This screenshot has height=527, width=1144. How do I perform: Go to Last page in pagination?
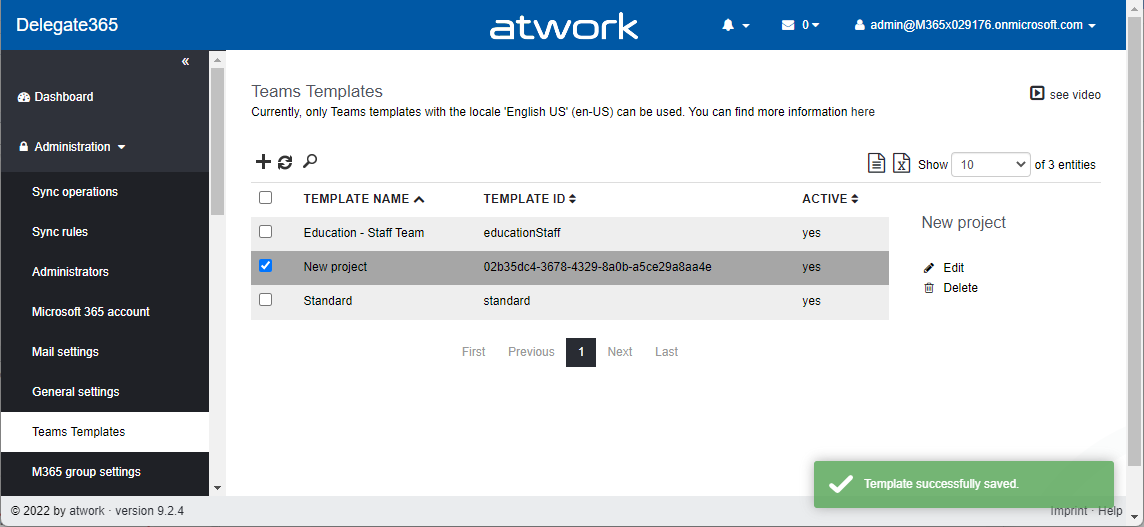click(x=666, y=352)
